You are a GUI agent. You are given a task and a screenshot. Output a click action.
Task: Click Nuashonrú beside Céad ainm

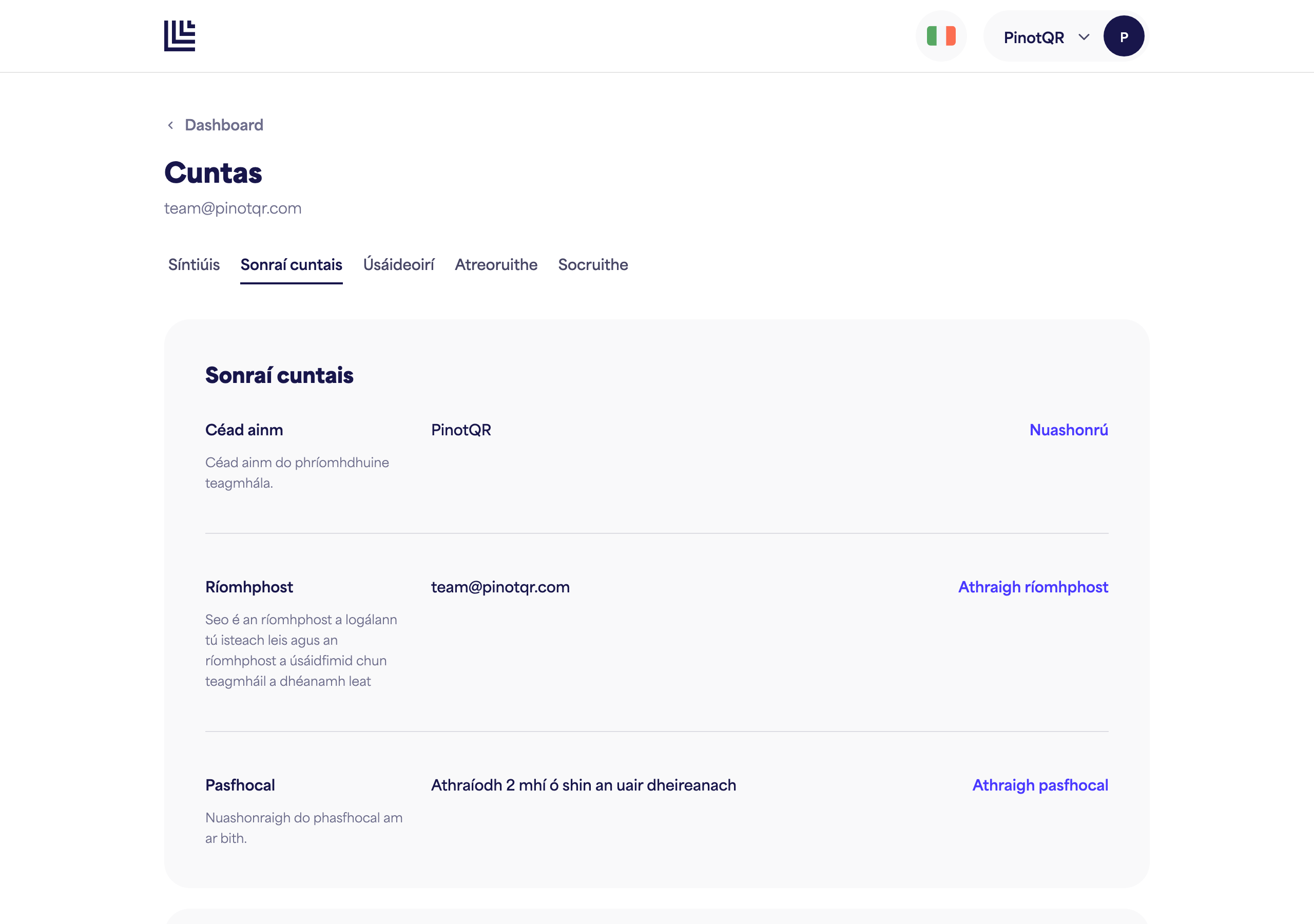tap(1069, 430)
